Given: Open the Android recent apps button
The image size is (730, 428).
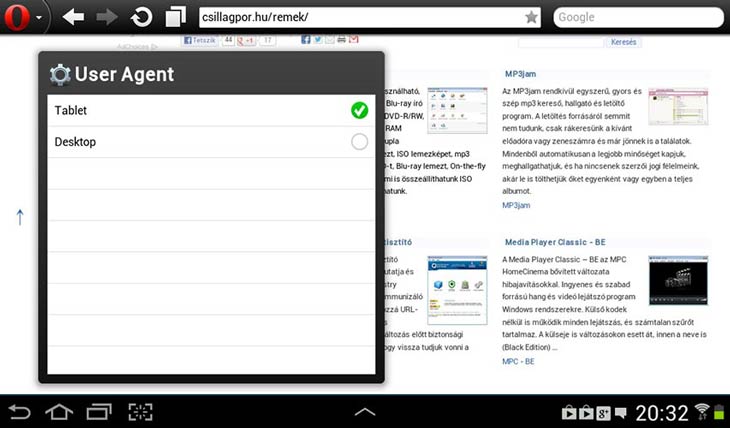Looking at the screenshot, I should 99,412.
